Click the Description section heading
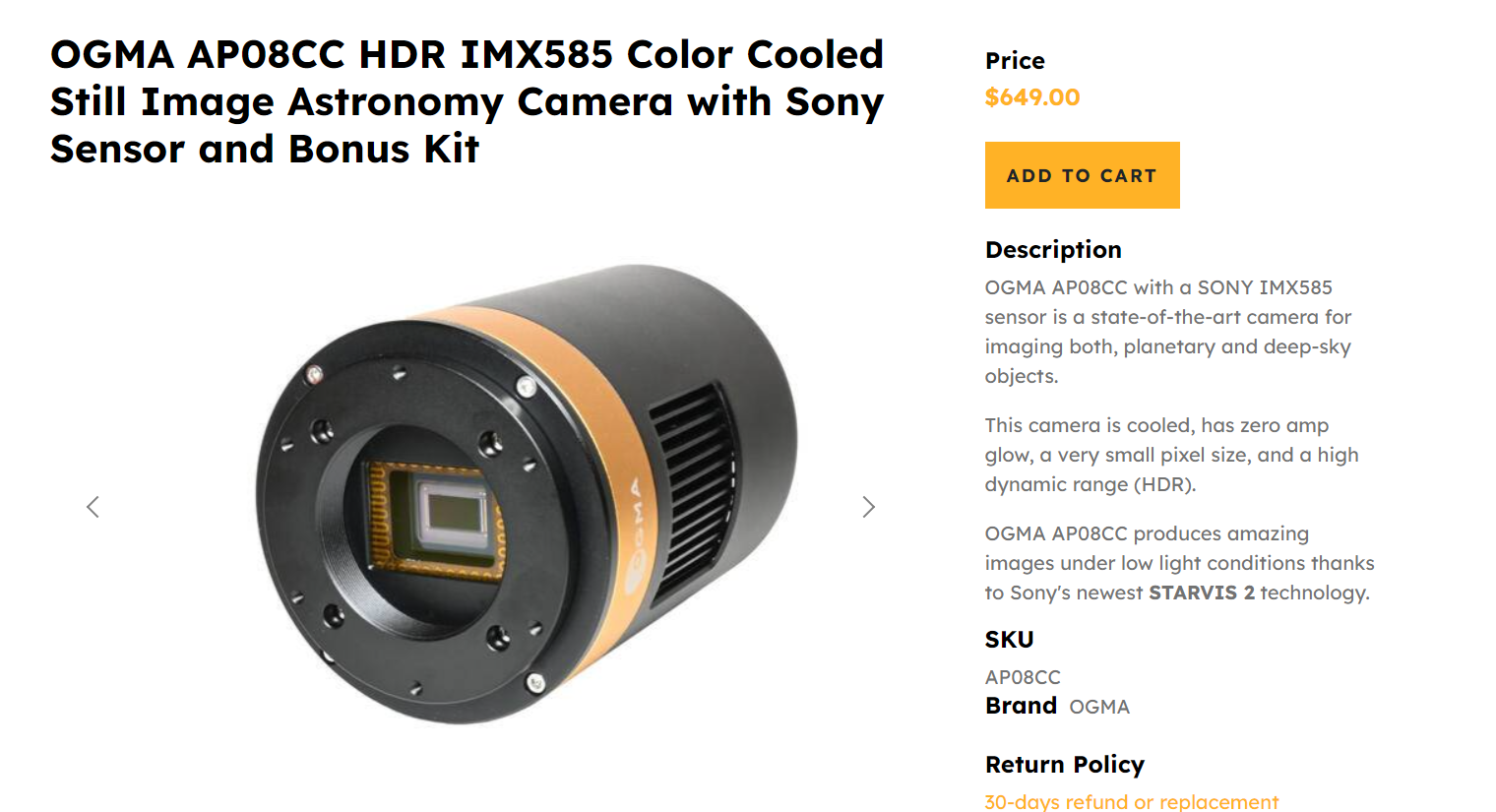 (x=1053, y=250)
